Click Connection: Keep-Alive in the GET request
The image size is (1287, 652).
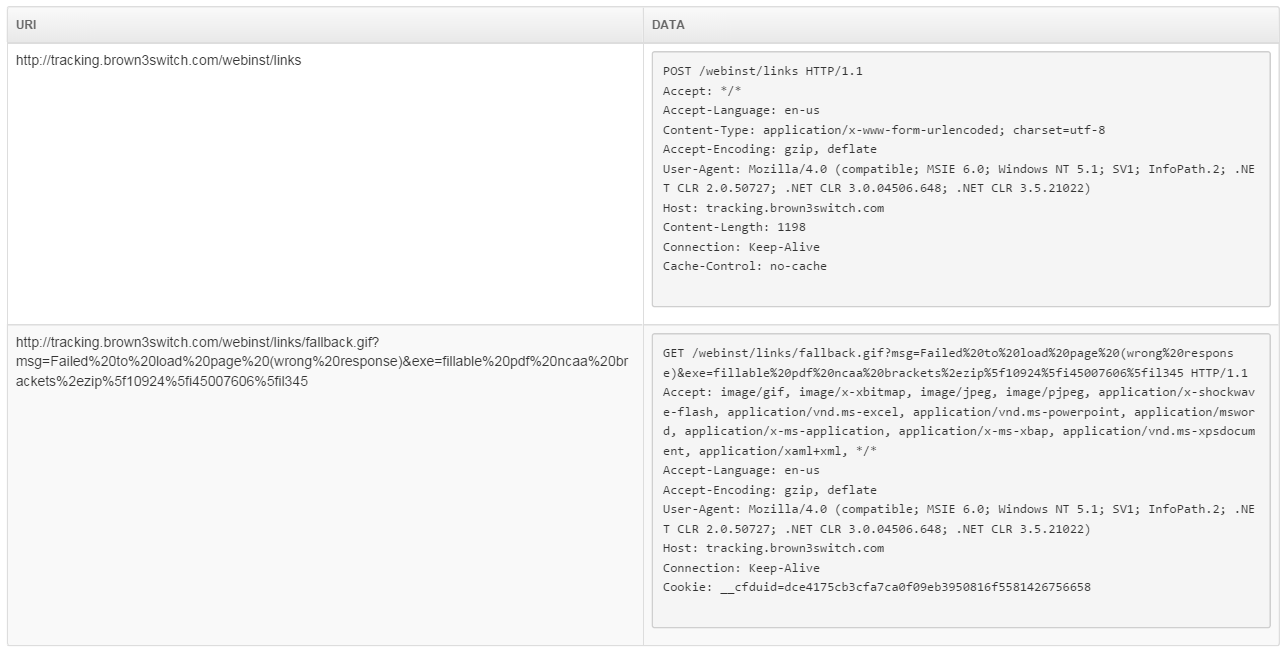[x=741, y=568]
